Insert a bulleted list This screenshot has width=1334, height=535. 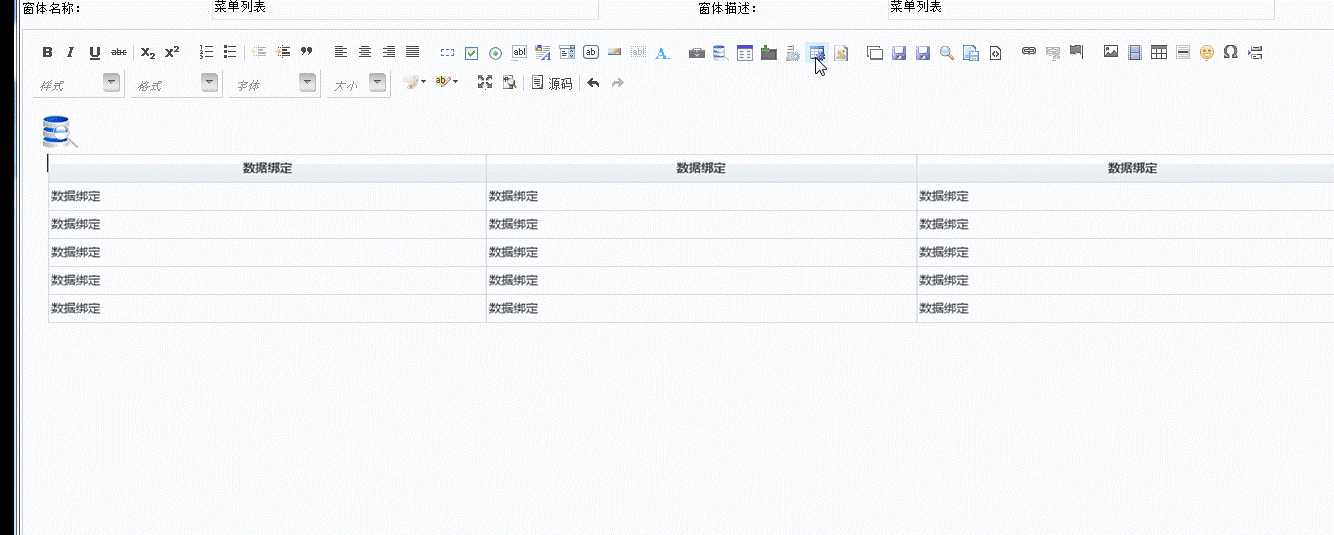point(230,52)
